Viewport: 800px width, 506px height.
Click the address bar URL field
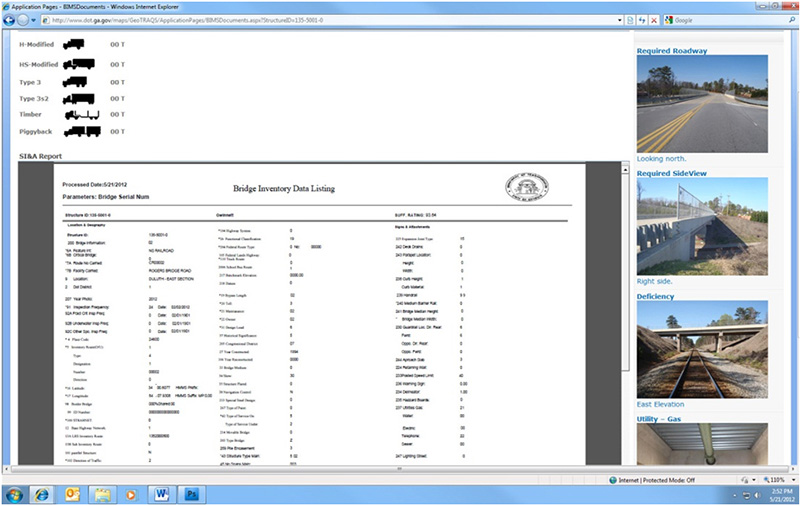coord(329,20)
